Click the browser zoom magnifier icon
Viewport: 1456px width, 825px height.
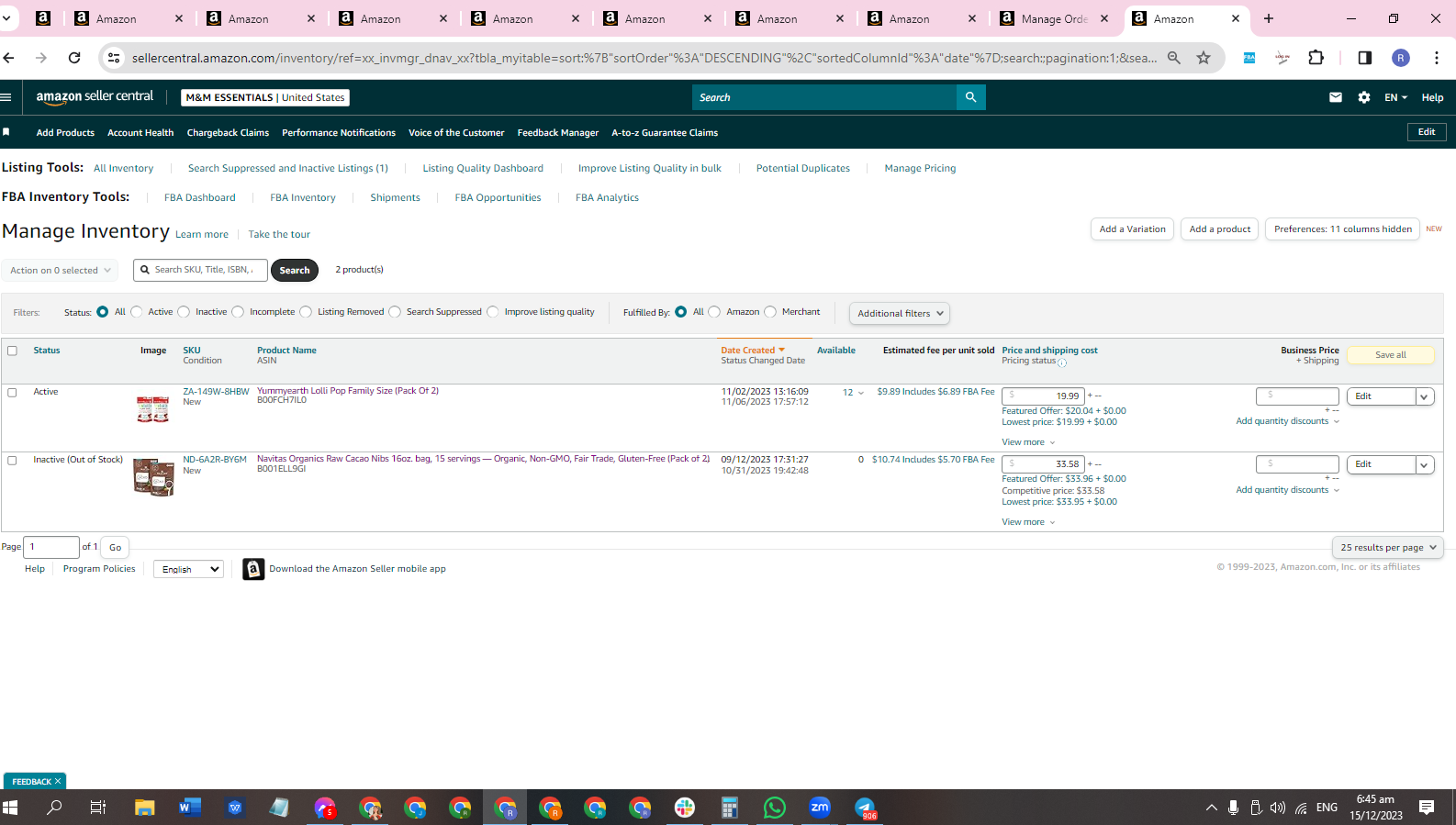(1174, 58)
